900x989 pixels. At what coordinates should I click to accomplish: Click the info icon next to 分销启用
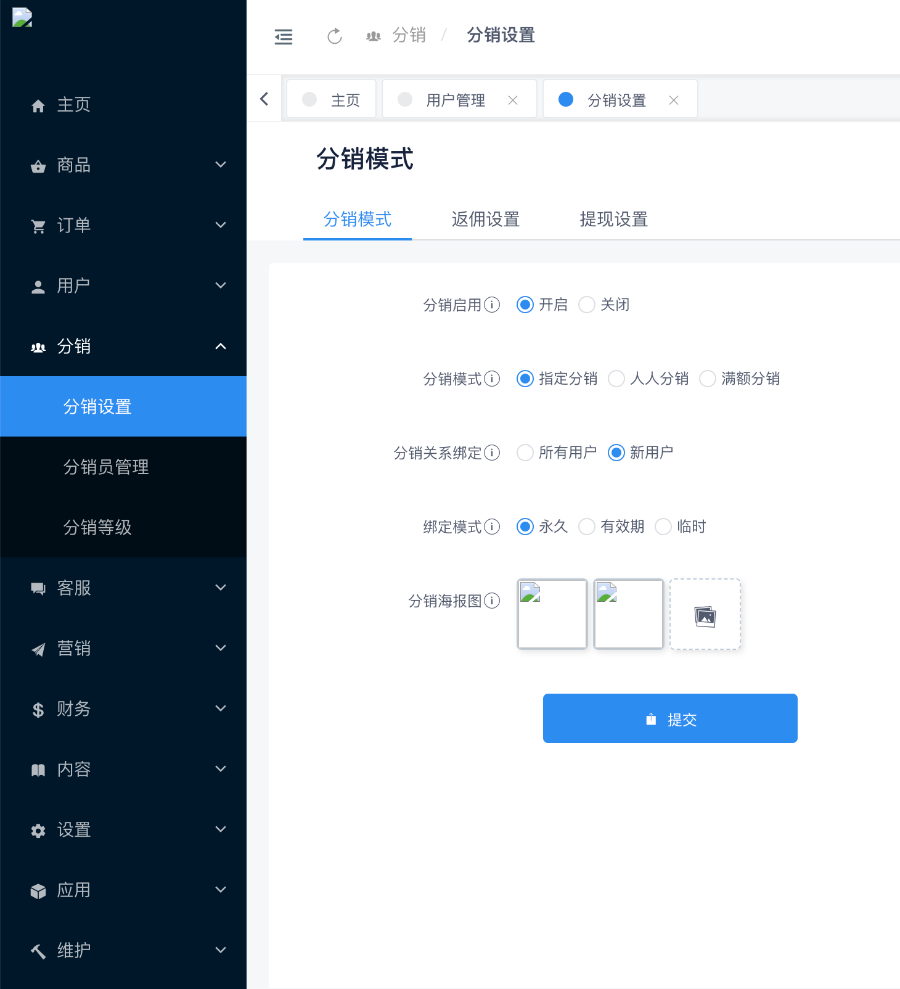[x=492, y=305]
